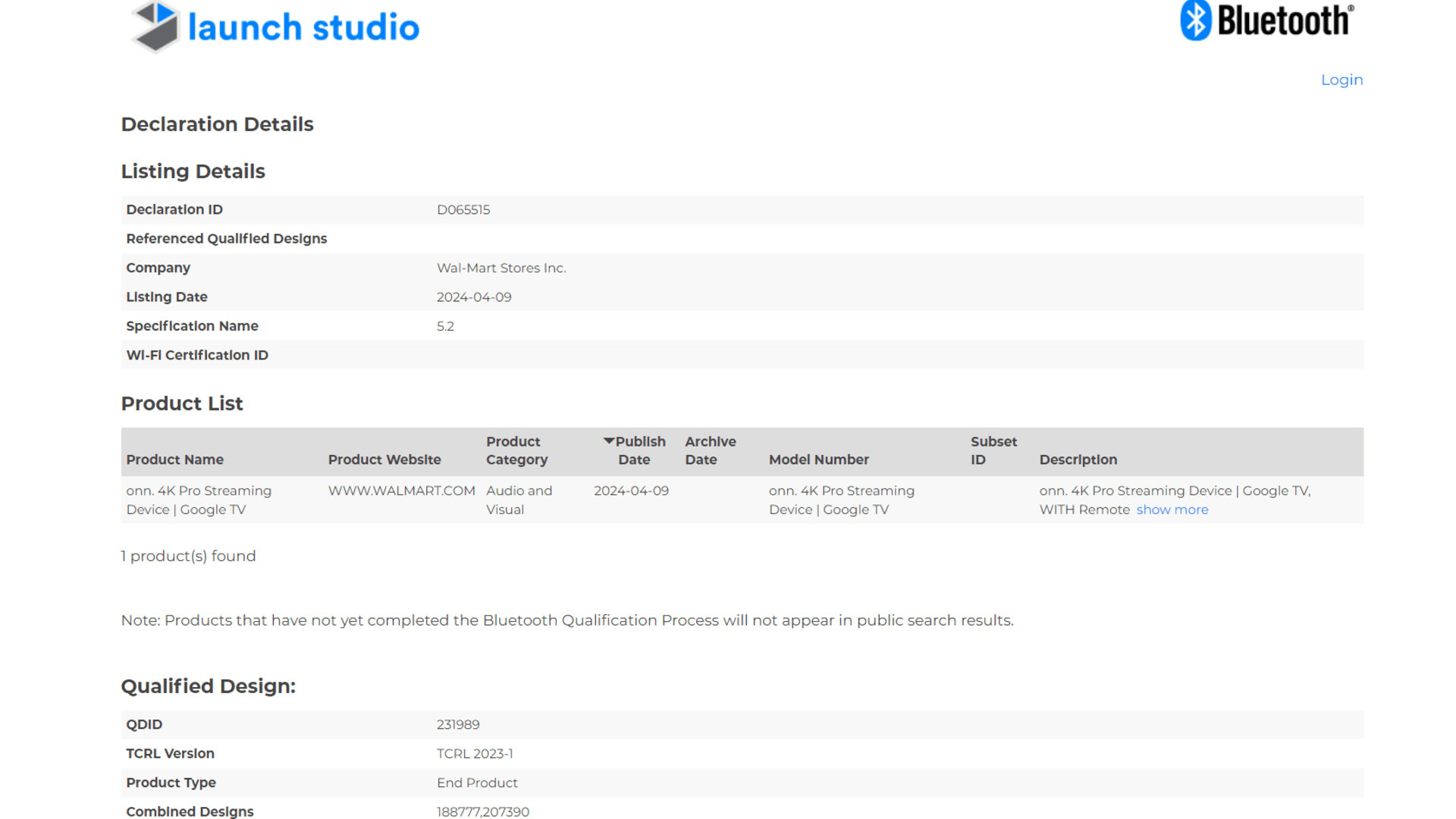
Task: Sort by Publish Date column arrow
Action: click(x=608, y=441)
